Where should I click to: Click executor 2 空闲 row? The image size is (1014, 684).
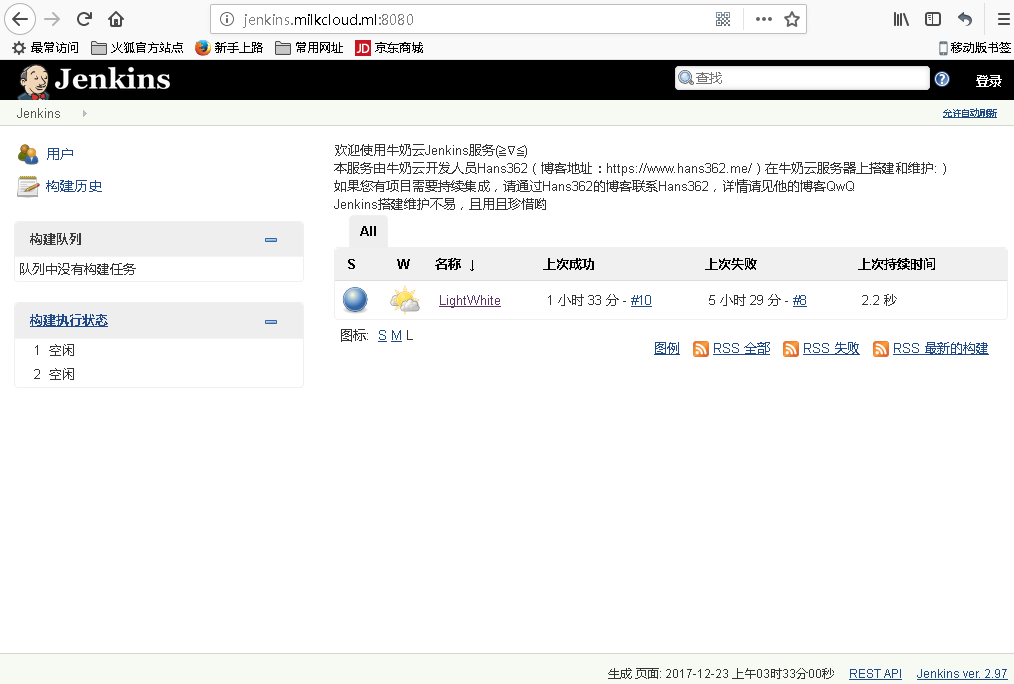(x=158, y=374)
